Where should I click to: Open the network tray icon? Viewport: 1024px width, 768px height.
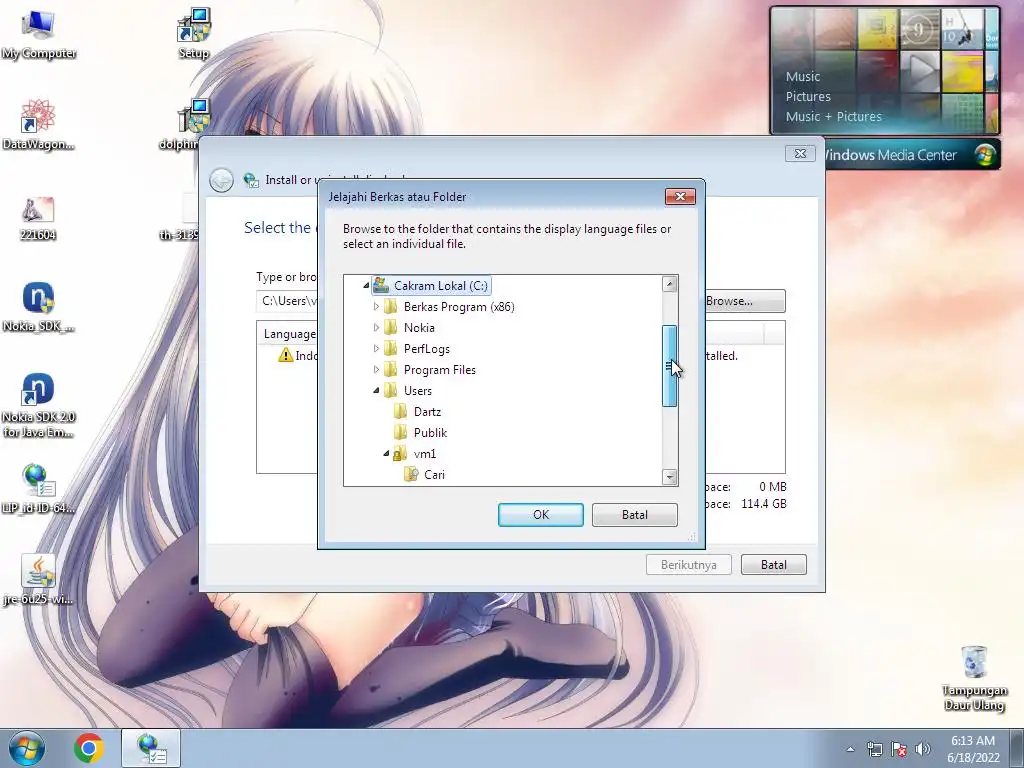click(874, 749)
